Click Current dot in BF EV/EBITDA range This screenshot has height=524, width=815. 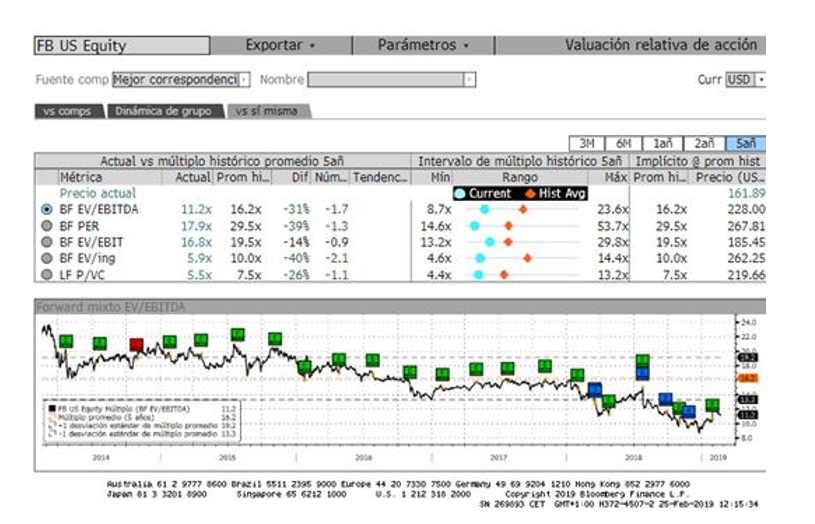pyautogui.click(x=484, y=209)
